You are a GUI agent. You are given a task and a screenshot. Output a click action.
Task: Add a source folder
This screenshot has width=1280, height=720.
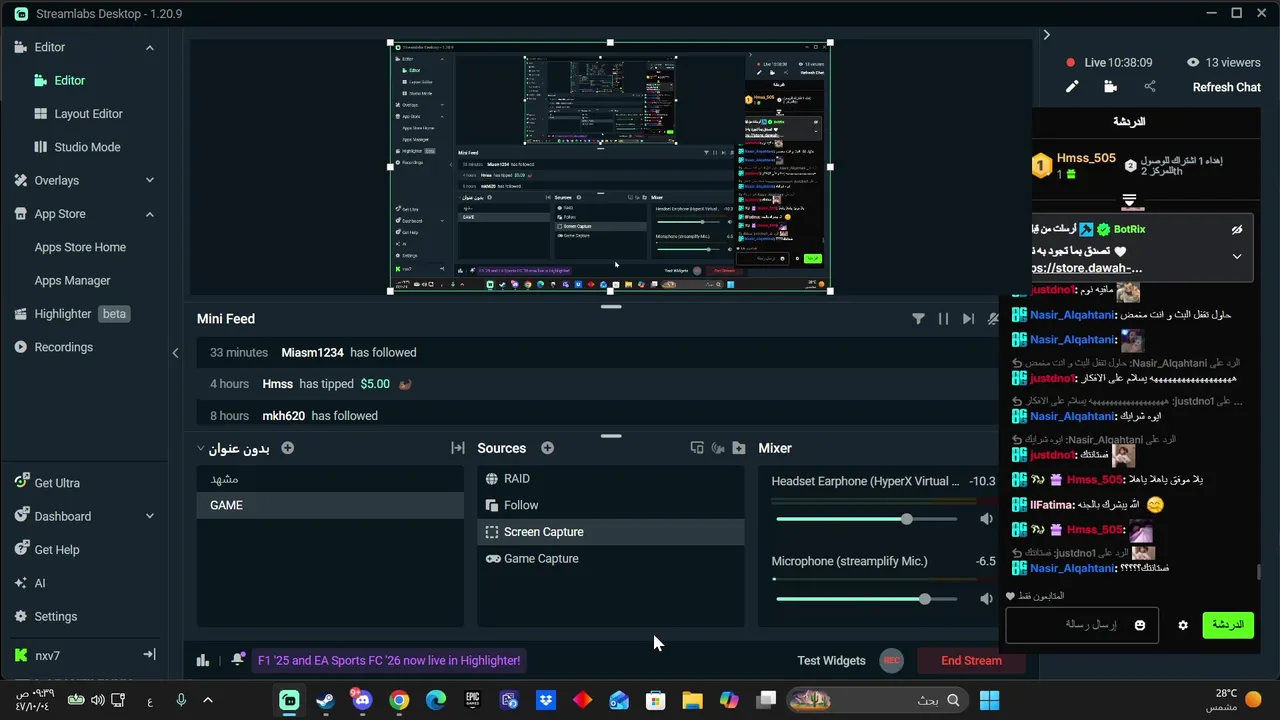point(739,448)
